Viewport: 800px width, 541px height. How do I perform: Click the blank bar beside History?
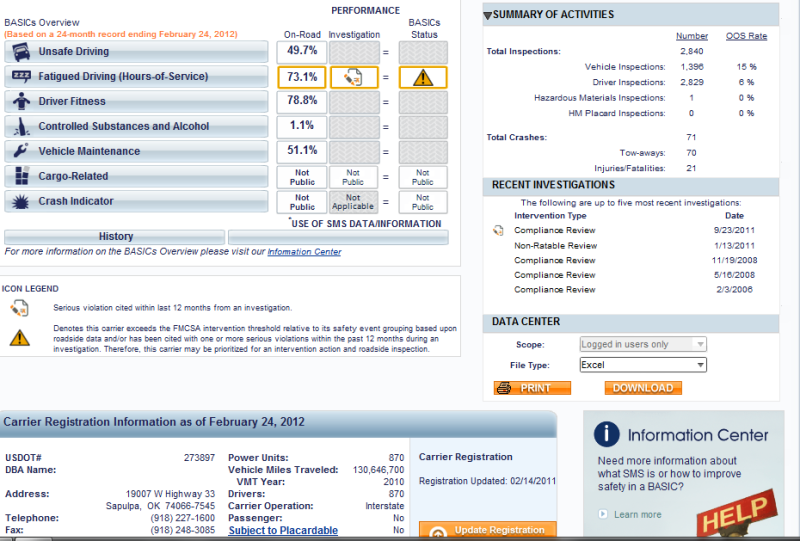click(338, 237)
